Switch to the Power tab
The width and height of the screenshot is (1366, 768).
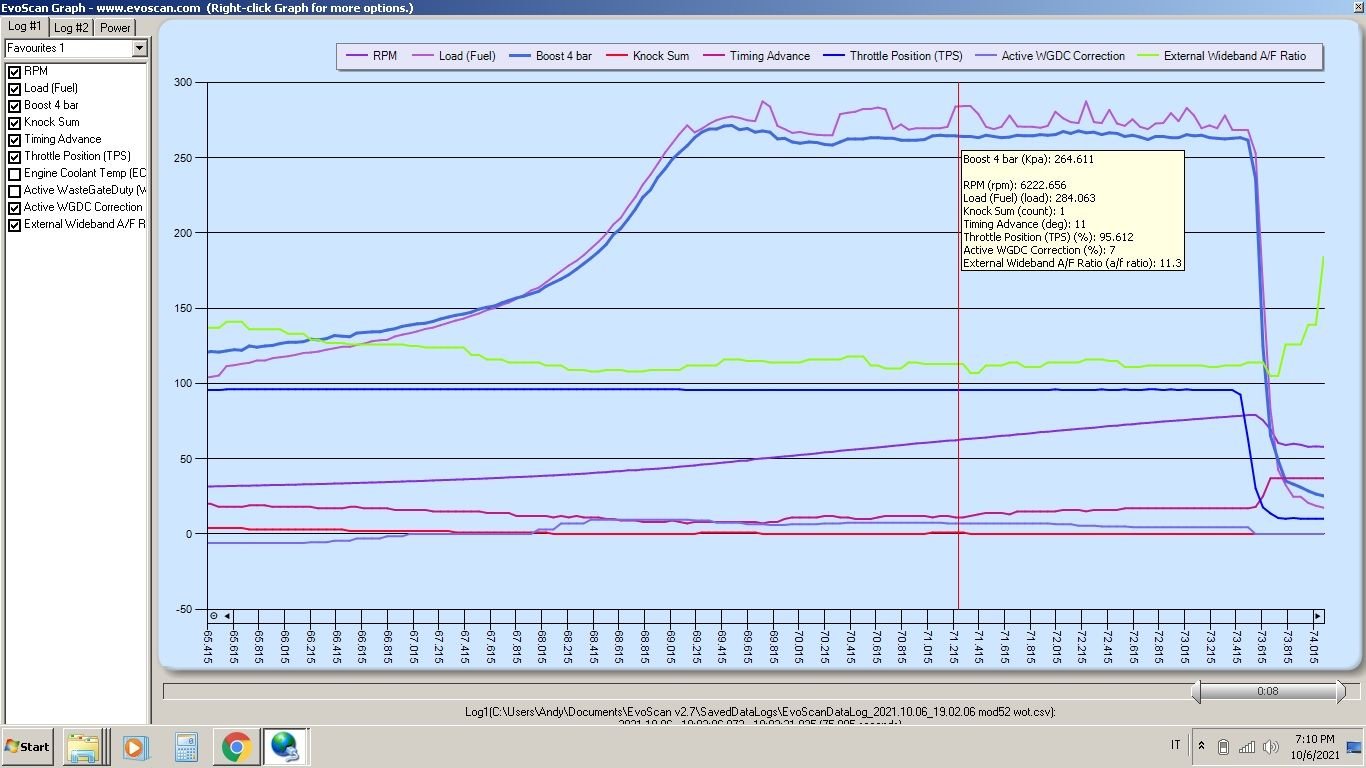click(115, 27)
